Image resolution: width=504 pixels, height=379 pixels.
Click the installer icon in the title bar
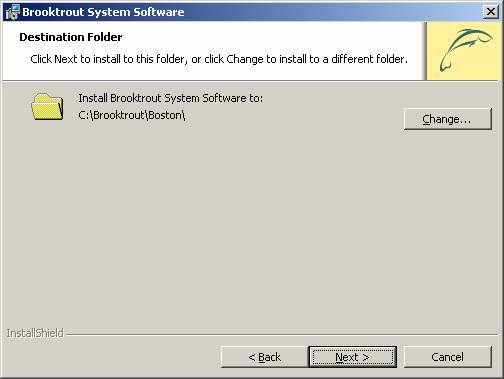13,12
